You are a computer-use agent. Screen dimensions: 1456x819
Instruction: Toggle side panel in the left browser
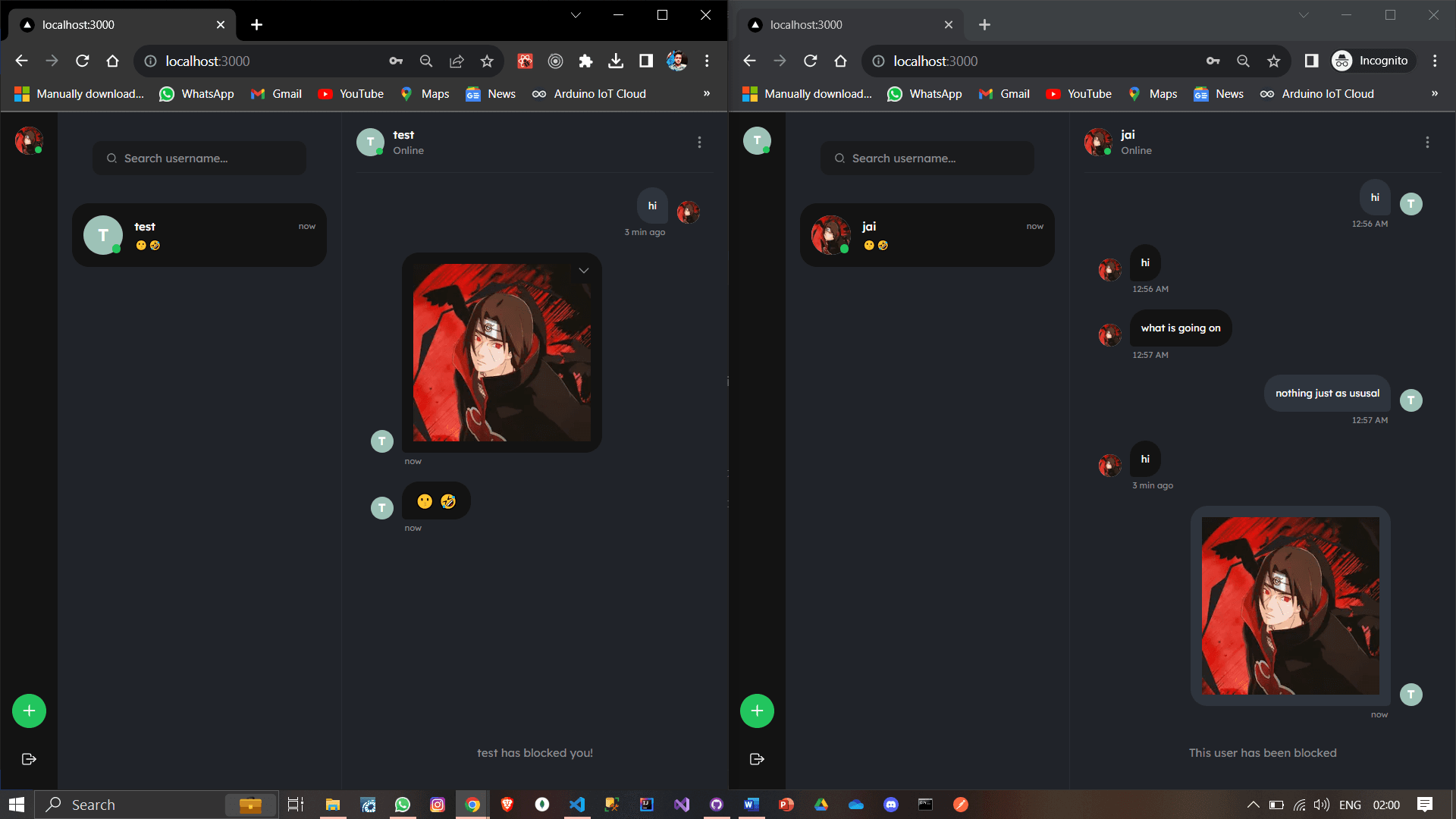(646, 61)
